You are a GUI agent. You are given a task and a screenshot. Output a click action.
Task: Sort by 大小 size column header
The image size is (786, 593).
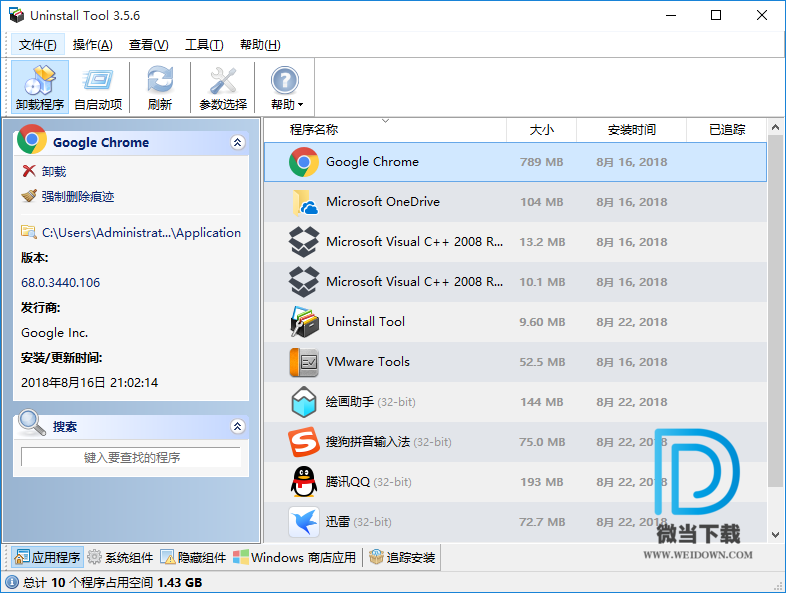pyautogui.click(x=541, y=130)
